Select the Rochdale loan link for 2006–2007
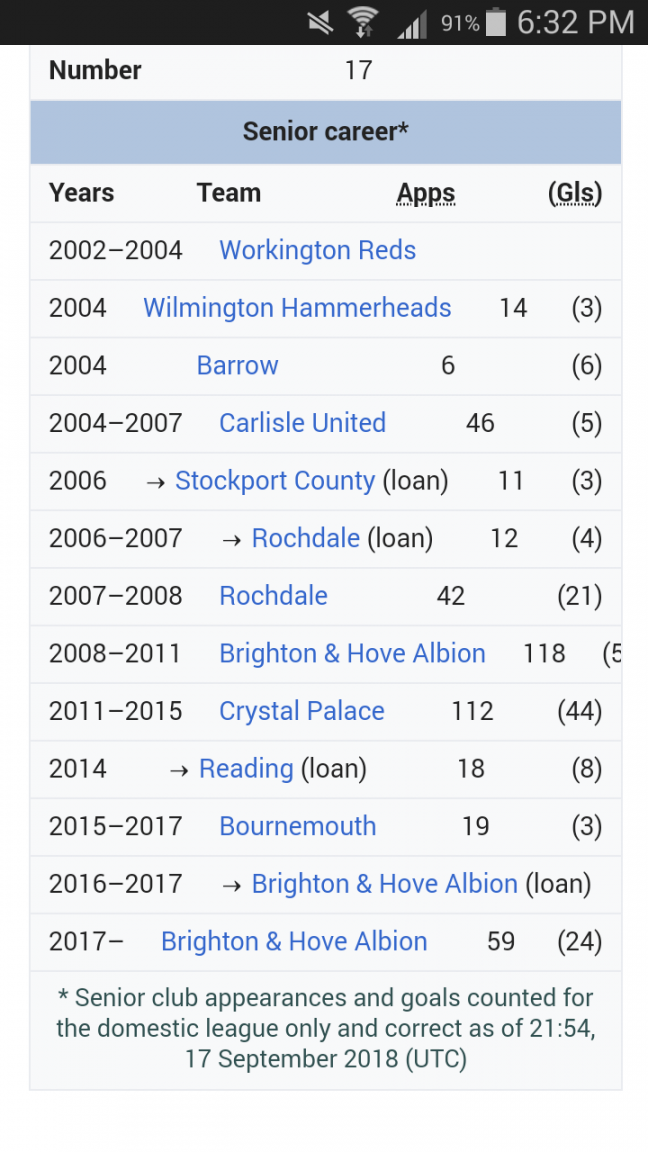The width and height of the screenshot is (648, 1152). pos(305,538)
